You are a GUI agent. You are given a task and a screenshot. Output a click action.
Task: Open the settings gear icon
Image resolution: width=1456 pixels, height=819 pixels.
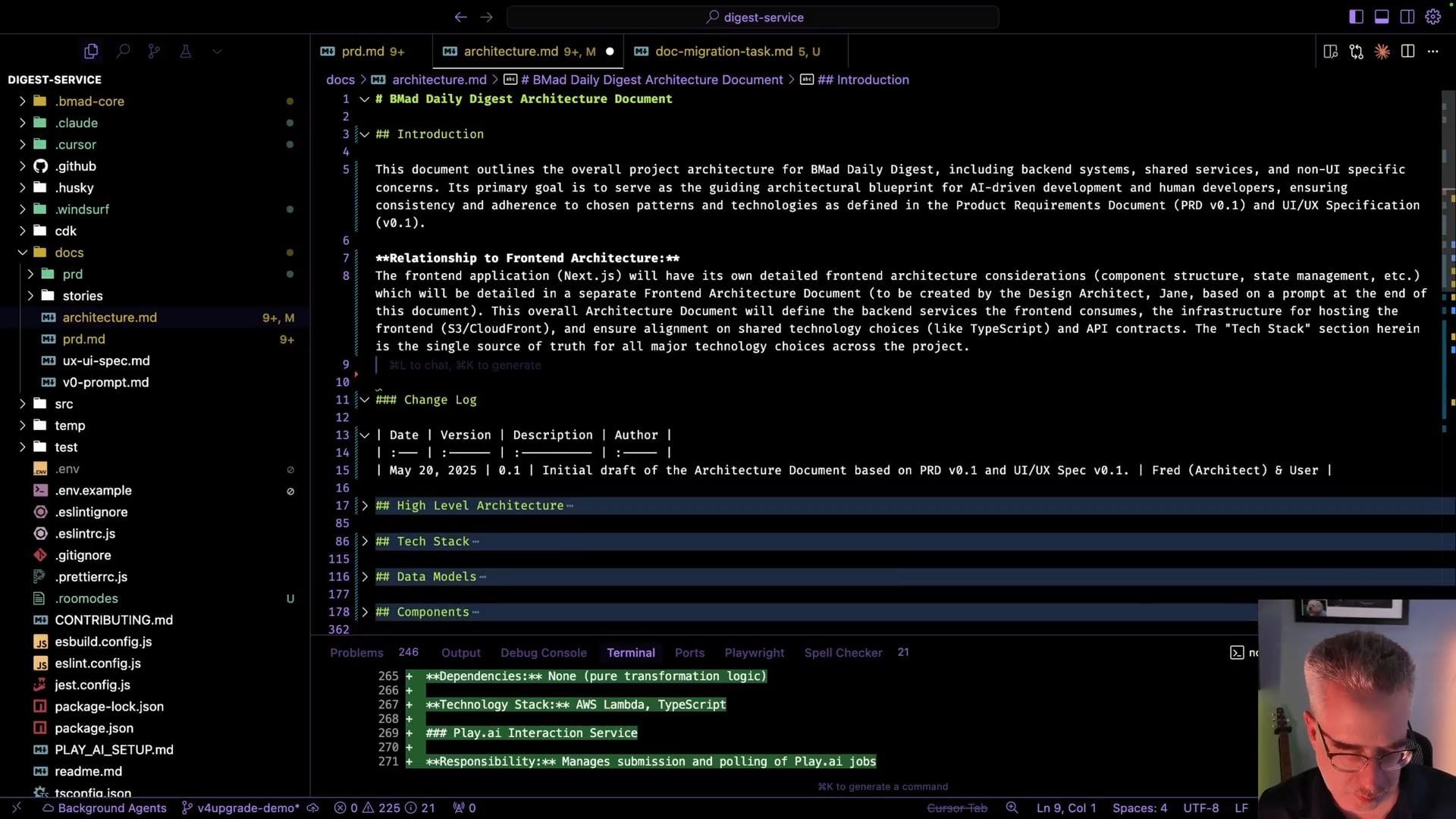[1432, 17]
